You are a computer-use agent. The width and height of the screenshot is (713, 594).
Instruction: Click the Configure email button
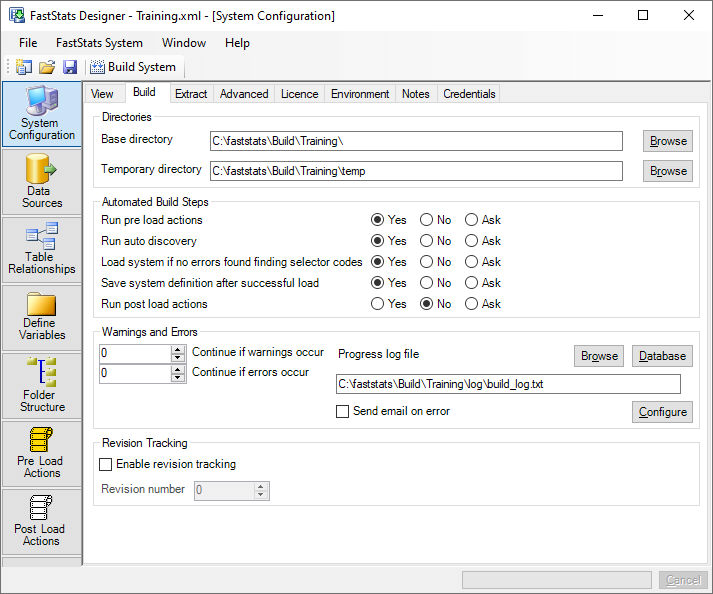coord(662,412)
